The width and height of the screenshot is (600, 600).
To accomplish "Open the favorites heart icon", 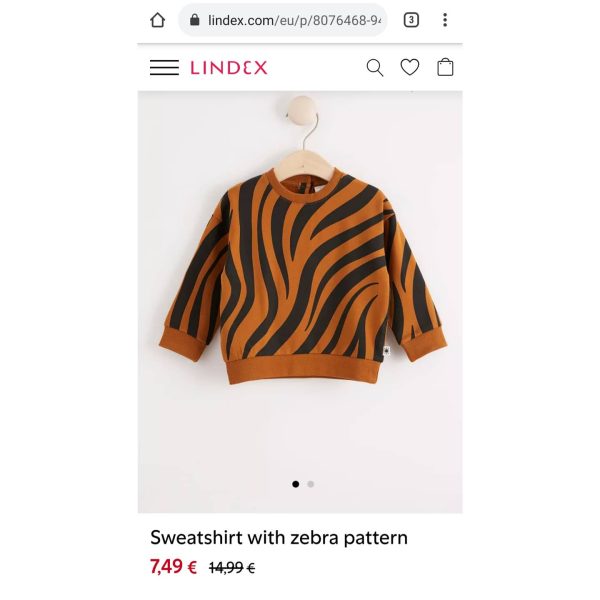I will pos(410,67).
